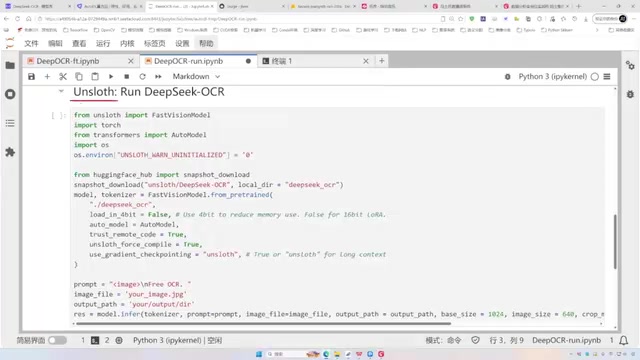The width and height of the screenshot is (640, 360).
Task: Open the Tensorflow bookmarks folder
Action: [76, 30]
